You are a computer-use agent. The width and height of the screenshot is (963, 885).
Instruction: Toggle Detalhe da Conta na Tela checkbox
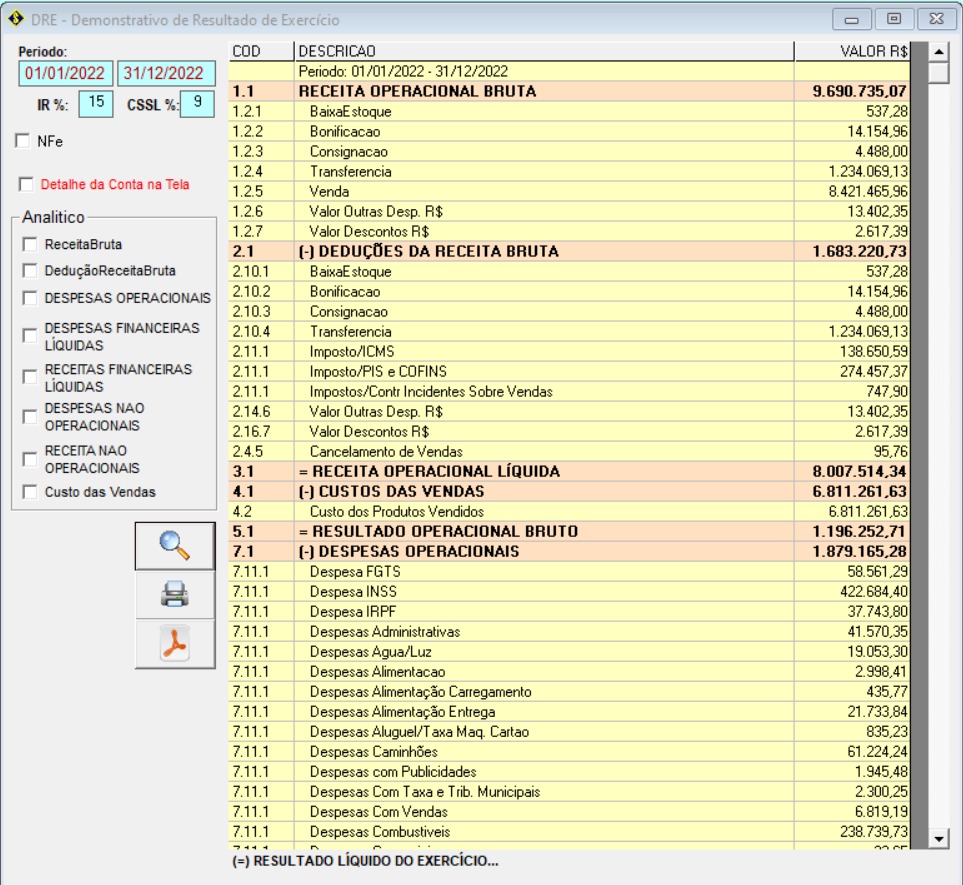pos(25,185)
